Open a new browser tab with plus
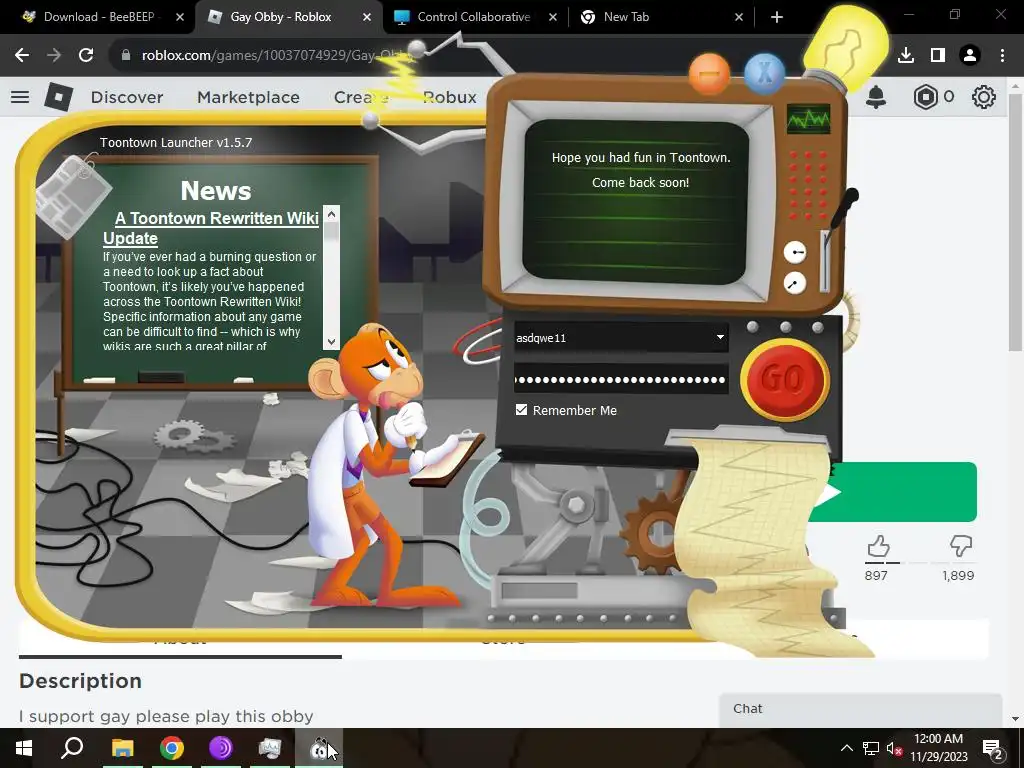 pyautogui.click(x=776, y=18)
